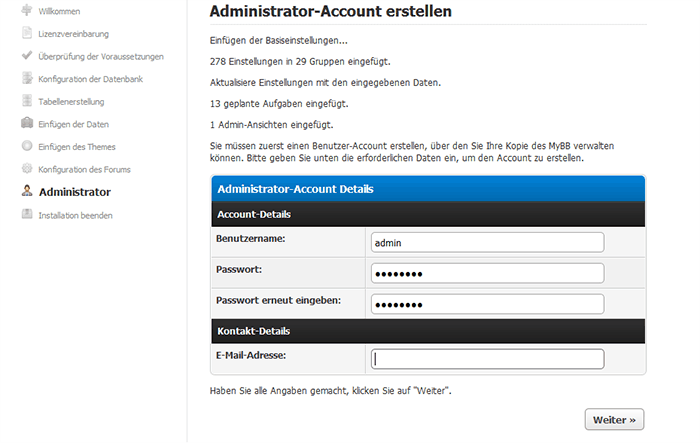This screenshot has width=700, height=443.
Task: Click the Benutzername: label
Action: pyautogui.click(x=250, y=238)
